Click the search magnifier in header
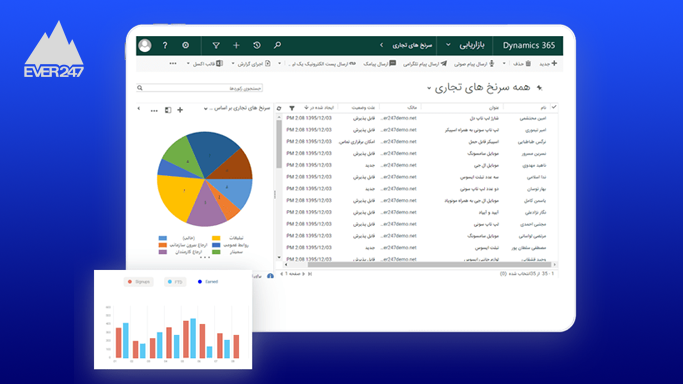This screenshot has height=384, width=683. point(277,45)
